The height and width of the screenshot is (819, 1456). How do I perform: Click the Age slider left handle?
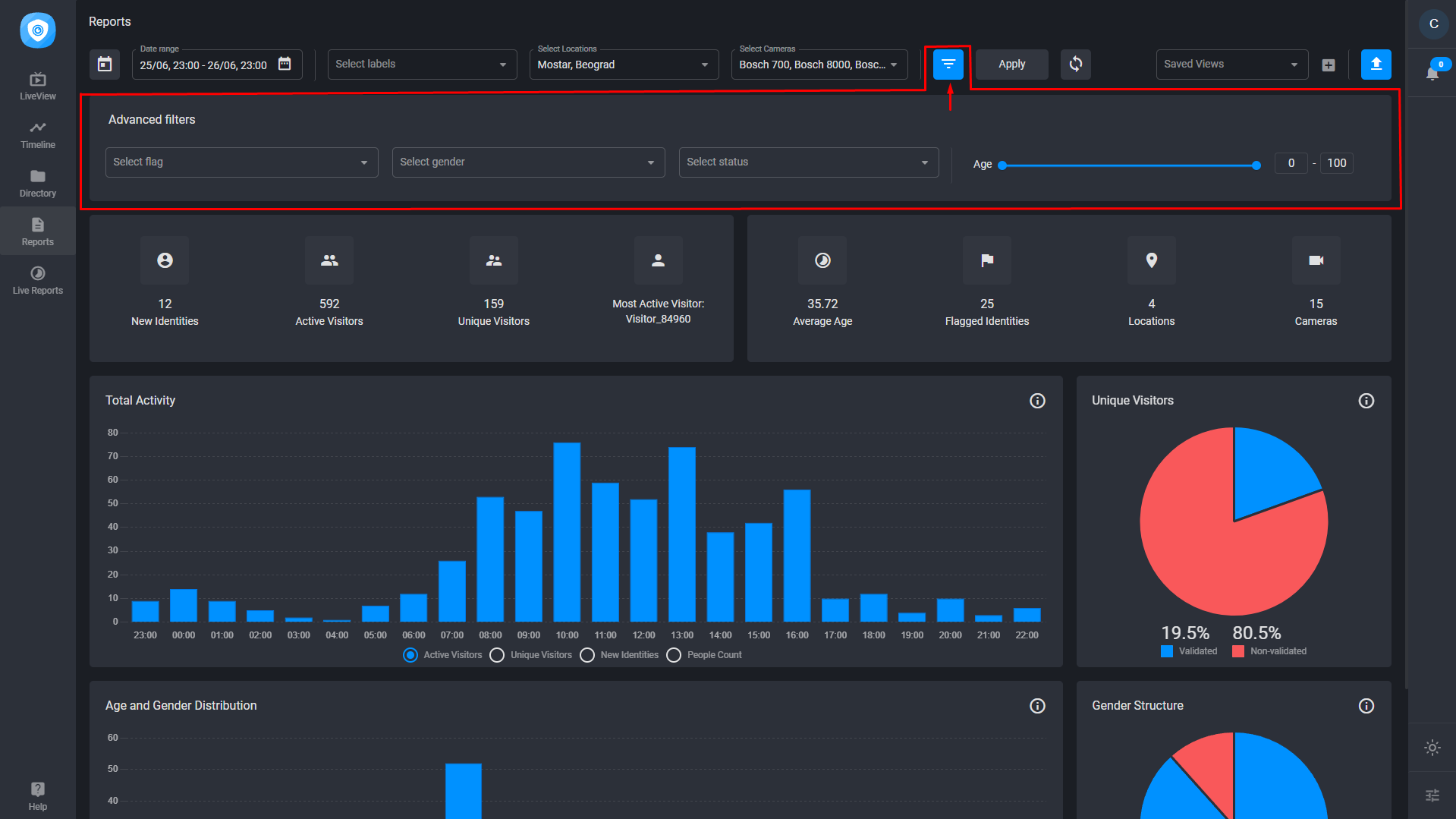1002,165
